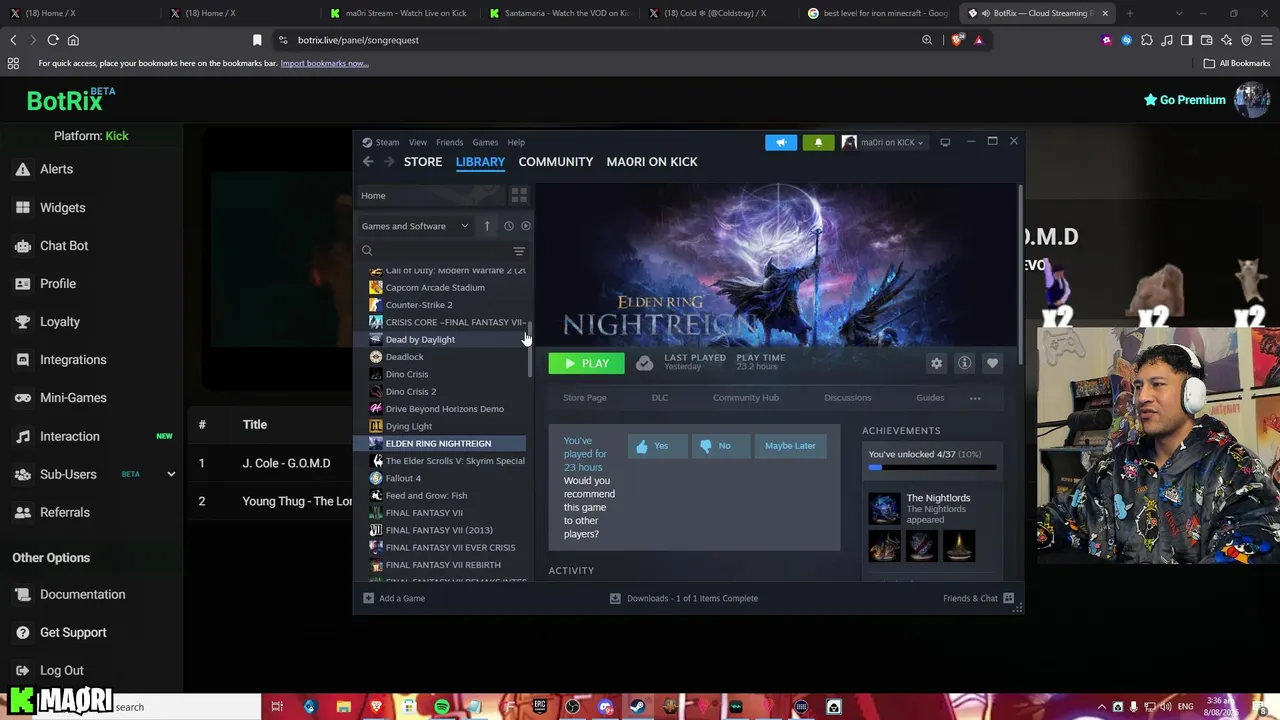Click the green PLAY button
Screen dimensions: 1280x720
(586, 363)
